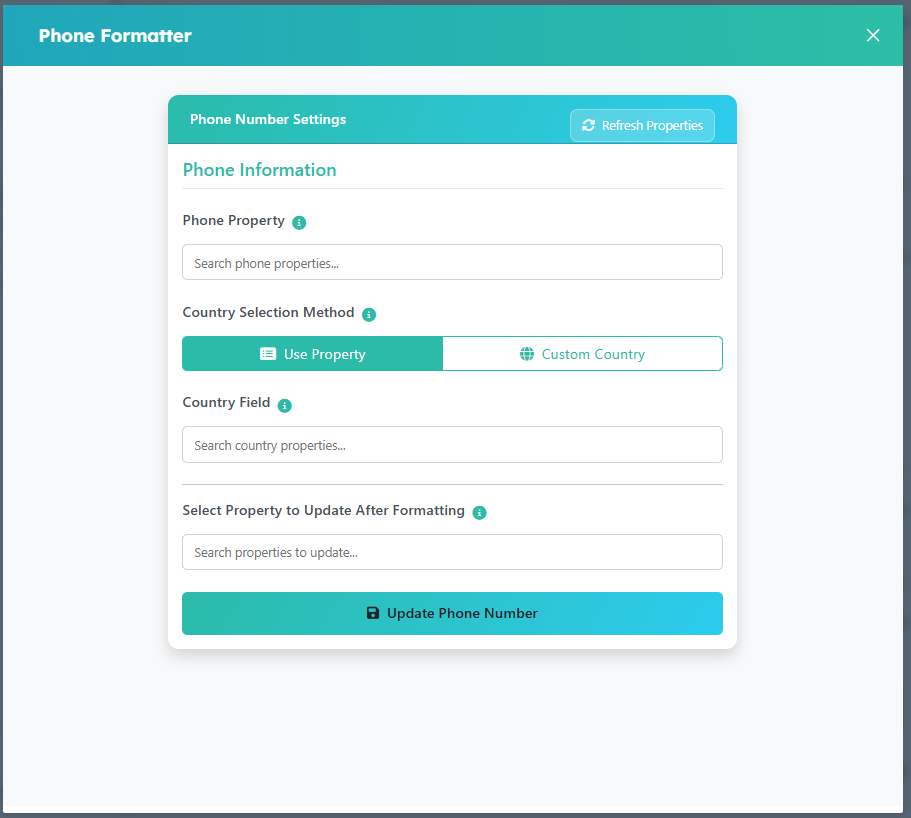Switch to the Custom Country option
Viewport: 911px width, 818px height.
click(582, 354)
